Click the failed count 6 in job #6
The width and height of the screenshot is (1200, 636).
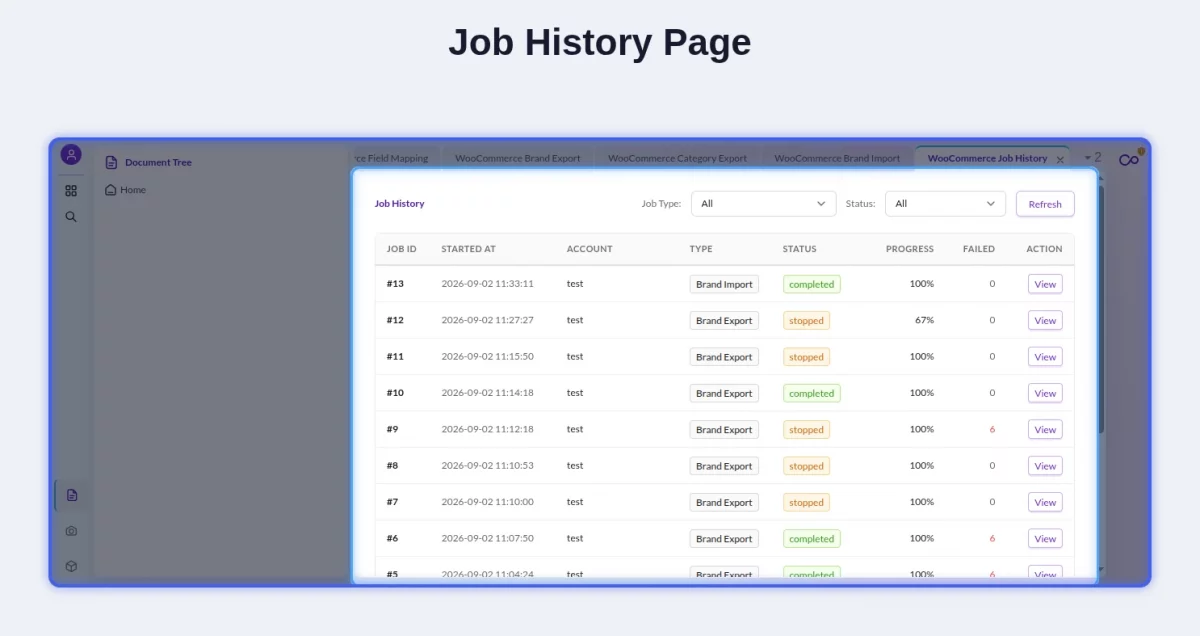[x=992, y=538]
